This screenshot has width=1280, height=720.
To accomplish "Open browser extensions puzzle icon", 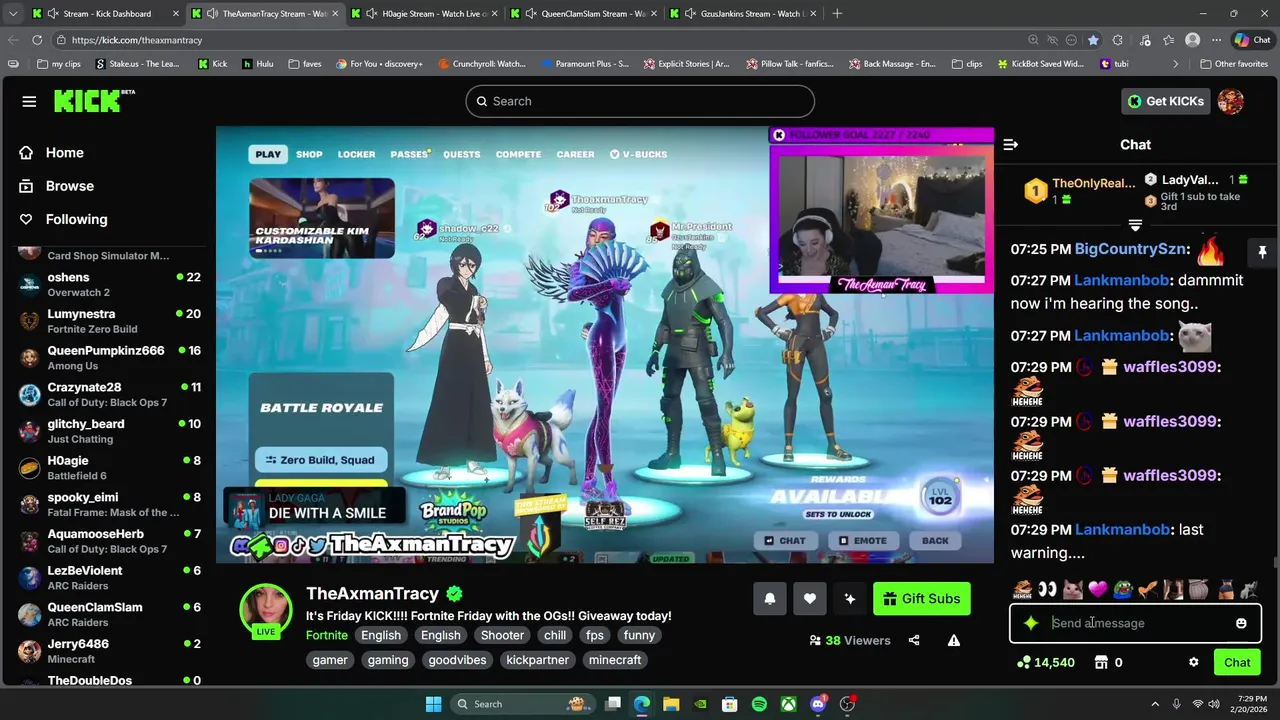I will click(1117, 40).
